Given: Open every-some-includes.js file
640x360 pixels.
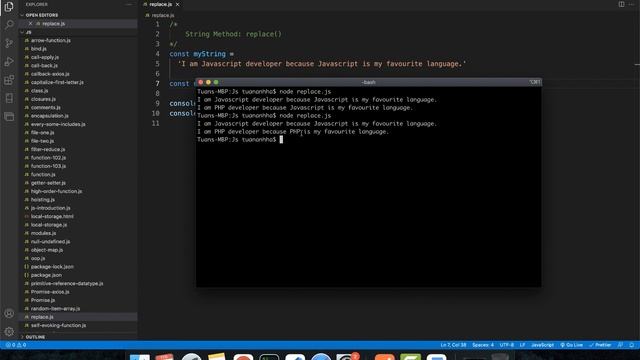Looking at the screenshot, I should [x=58, y=124].
